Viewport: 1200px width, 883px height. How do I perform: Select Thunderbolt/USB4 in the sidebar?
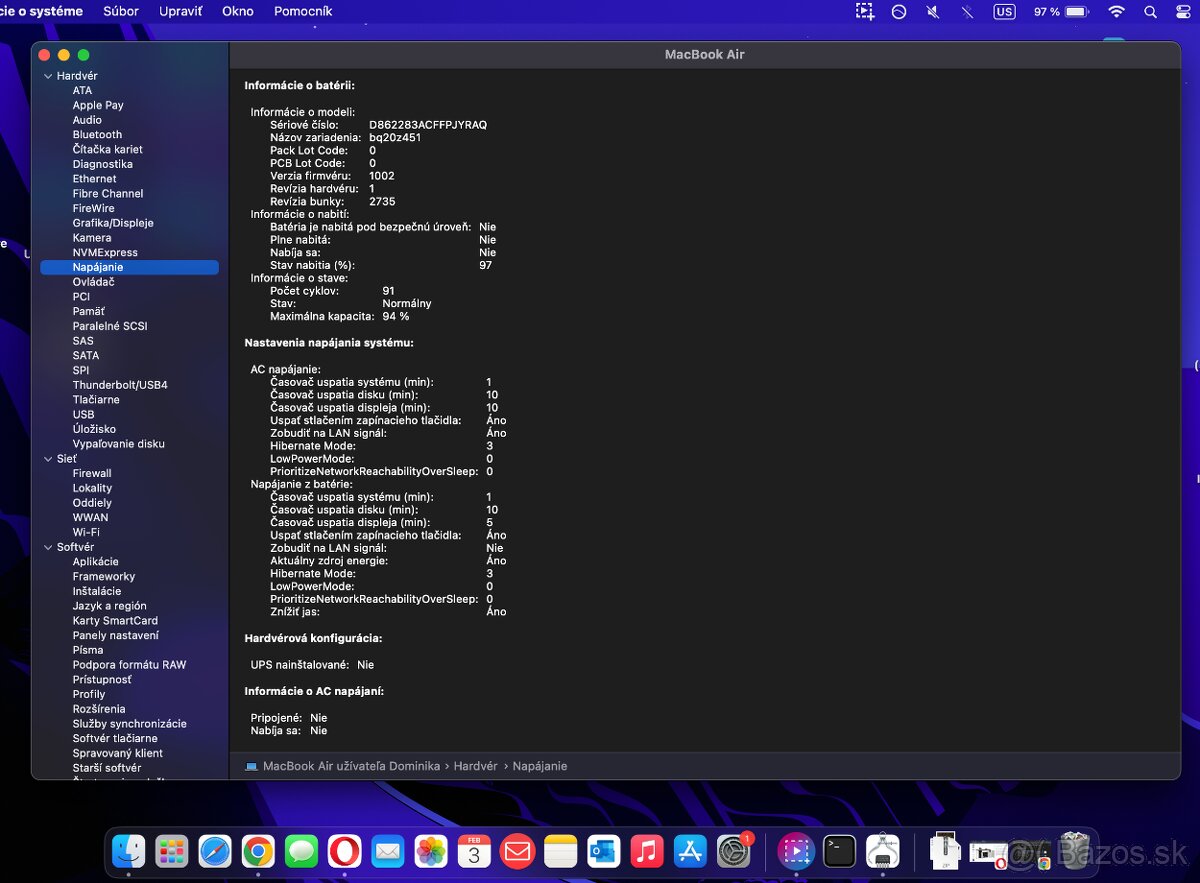click(120, 385)
